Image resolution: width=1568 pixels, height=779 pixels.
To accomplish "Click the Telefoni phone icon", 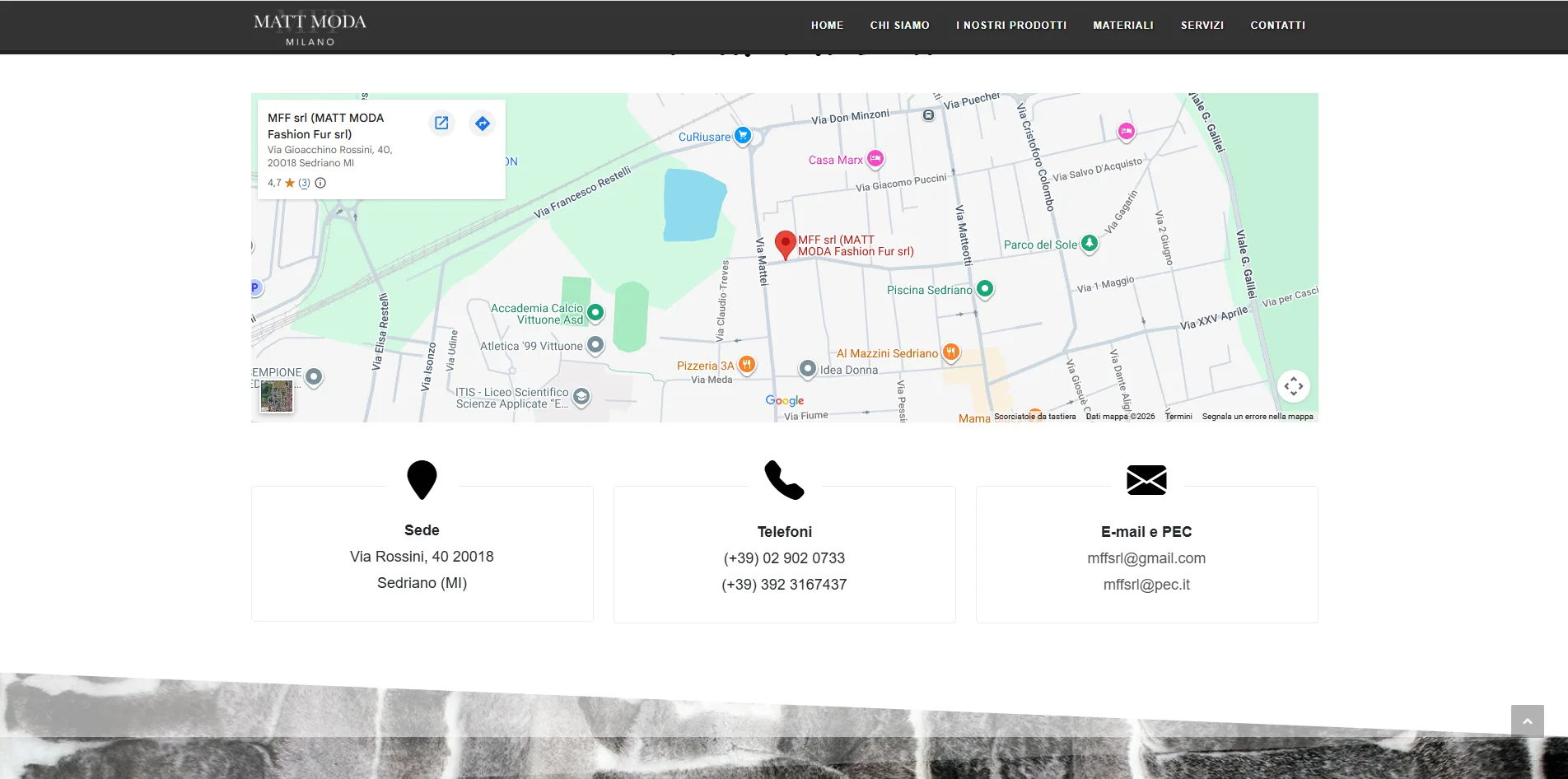I will (x=784, y=480).
